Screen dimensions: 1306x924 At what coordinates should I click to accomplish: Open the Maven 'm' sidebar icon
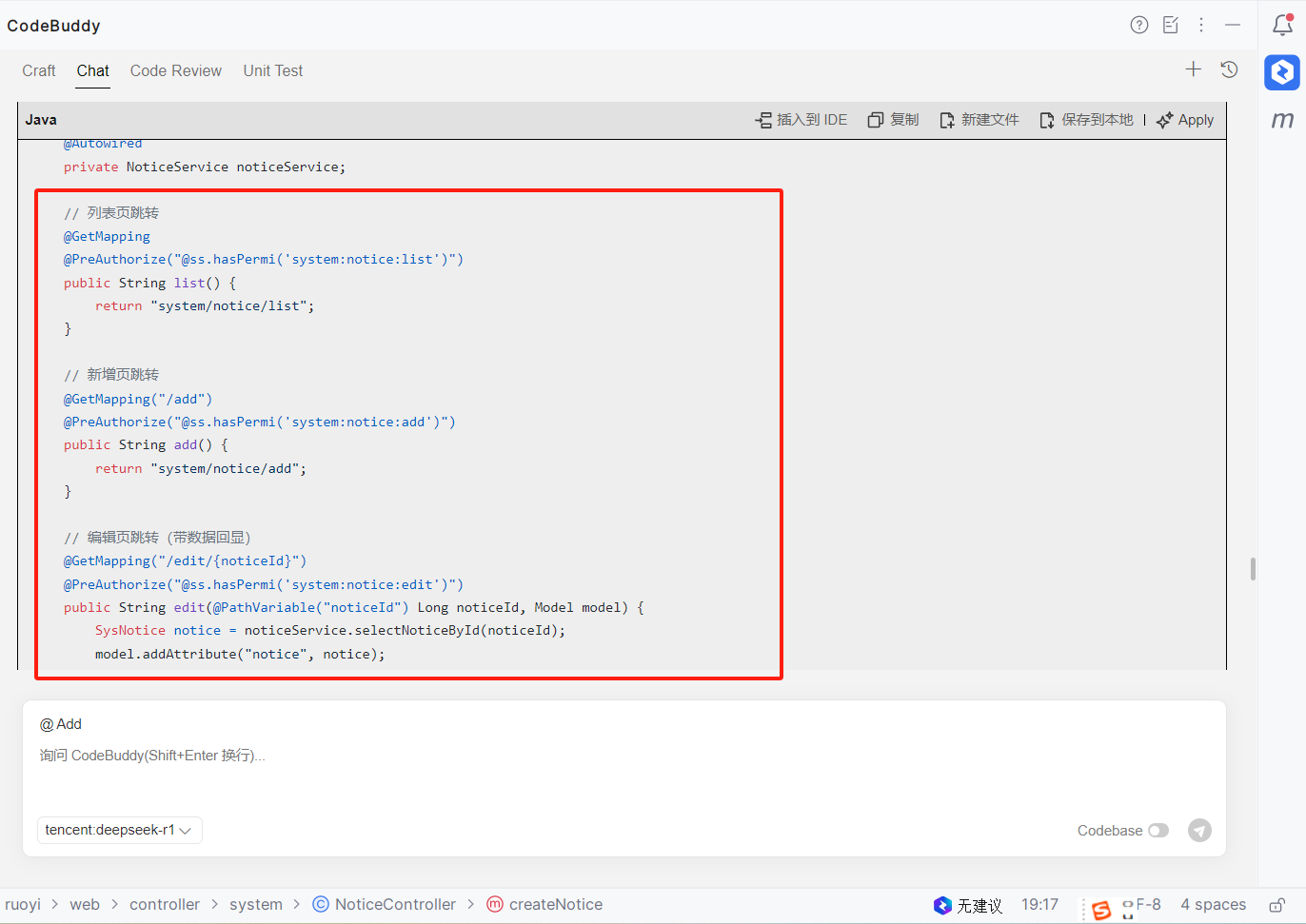(1282, 120)
